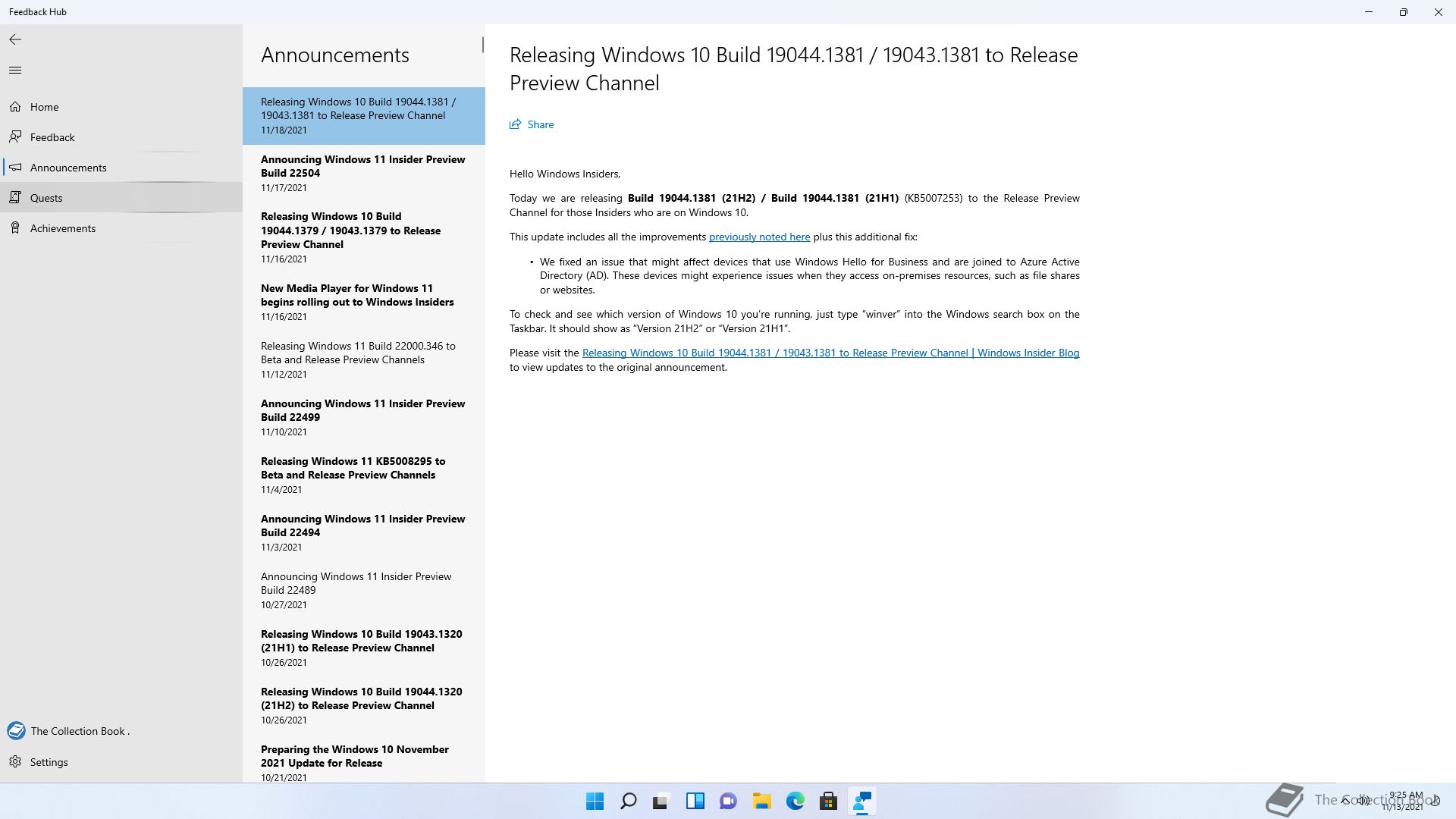Open the Insider Preview Build 22504 announcement
The image size is (1456, 819).
(364, 173)
